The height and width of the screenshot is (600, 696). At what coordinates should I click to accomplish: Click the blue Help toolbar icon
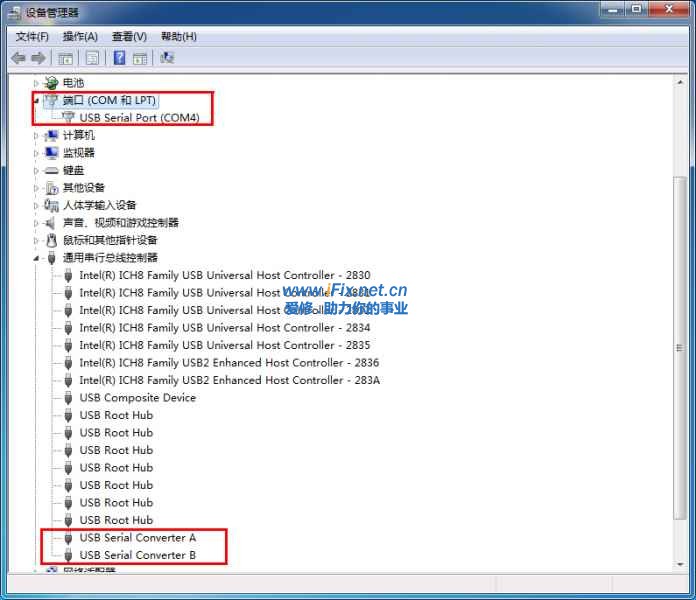119,58
